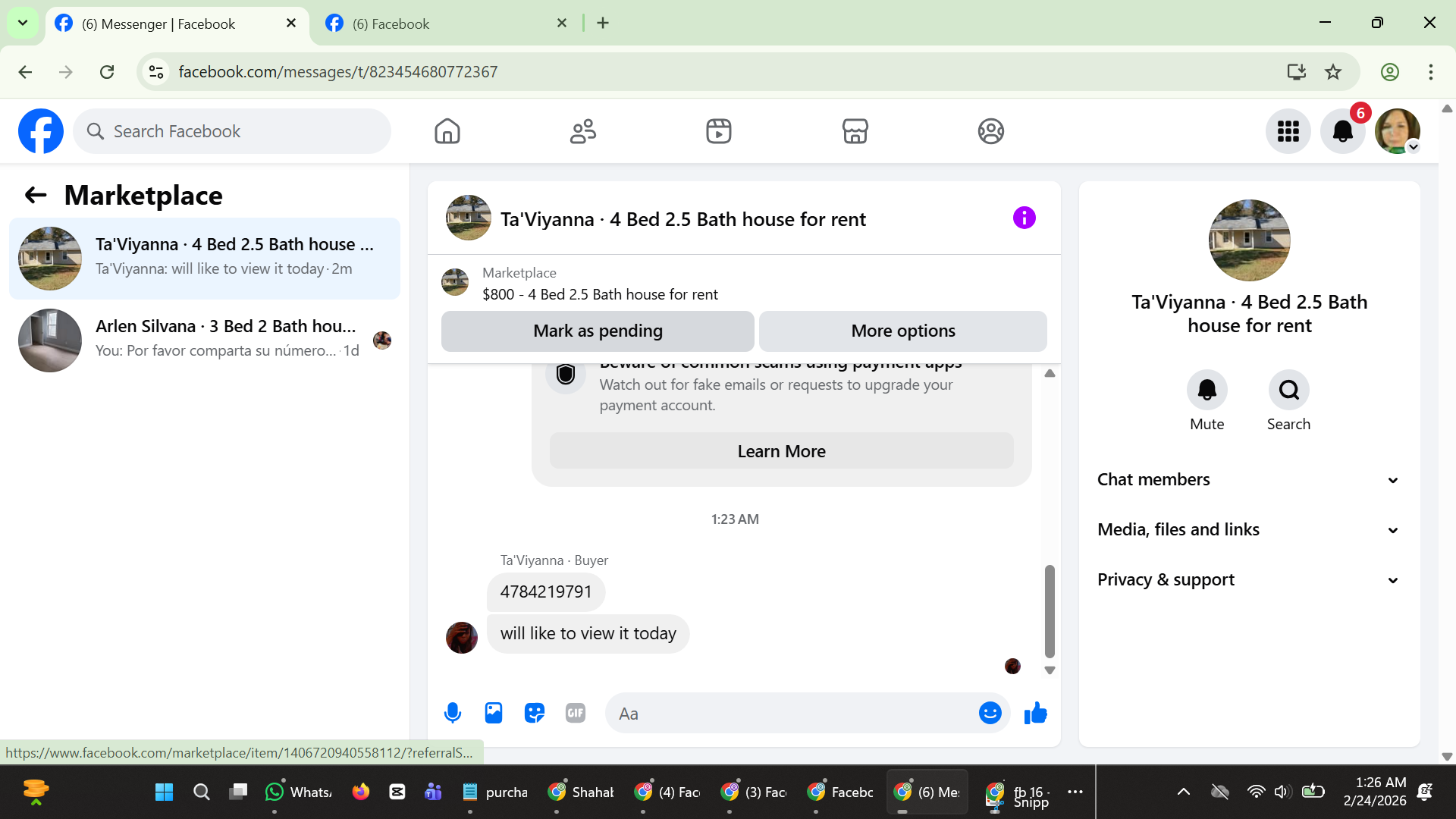Click Mark as pending button
1456x819 pixels.
click(598, 331)
